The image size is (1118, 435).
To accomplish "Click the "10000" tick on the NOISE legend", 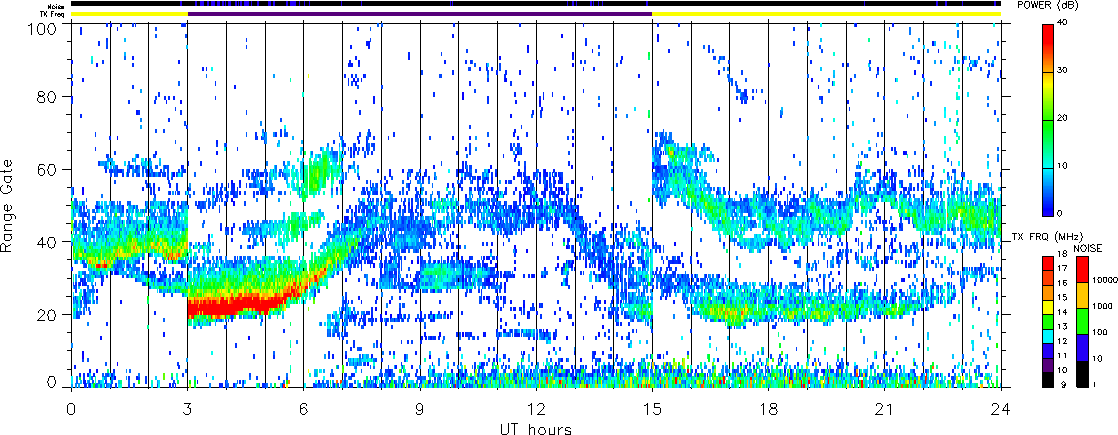I will (x=1107, y=282).
